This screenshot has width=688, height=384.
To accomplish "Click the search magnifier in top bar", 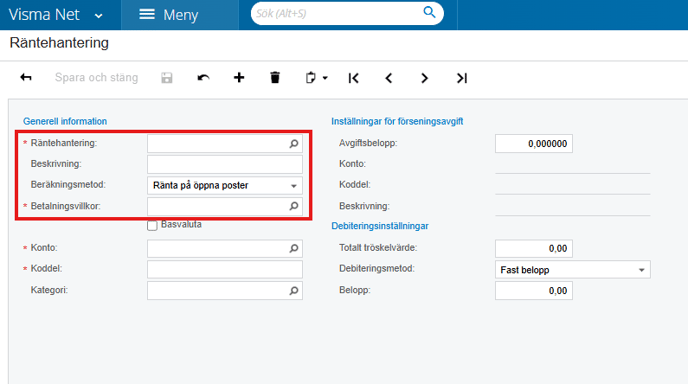I will 429,13.
